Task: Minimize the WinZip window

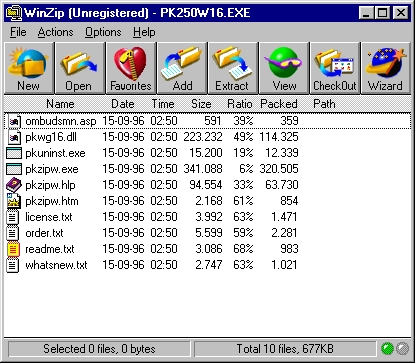Action: tap(366, 13)
